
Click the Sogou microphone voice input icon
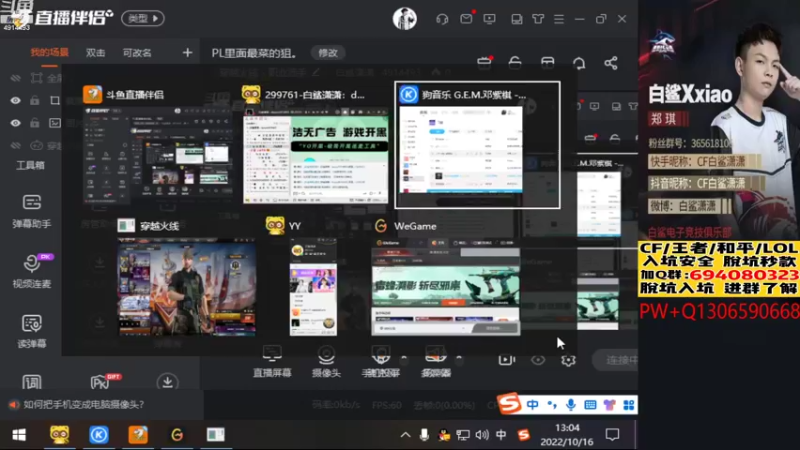pyautogui.click(x=571, y=405)
